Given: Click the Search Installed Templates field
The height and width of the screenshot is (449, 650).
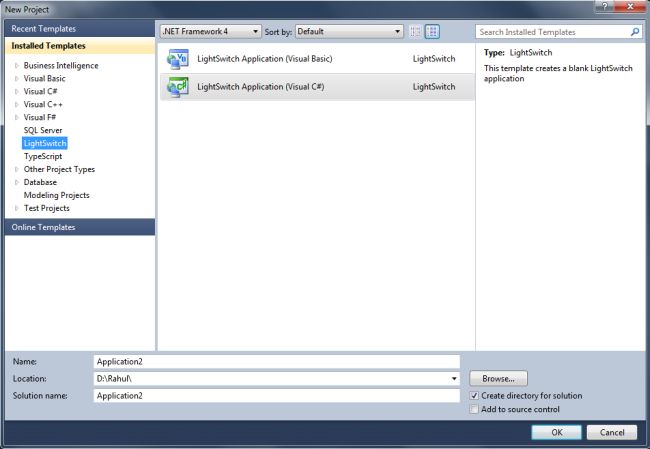Looking at the screenshot, I should (x=558, y=32).
